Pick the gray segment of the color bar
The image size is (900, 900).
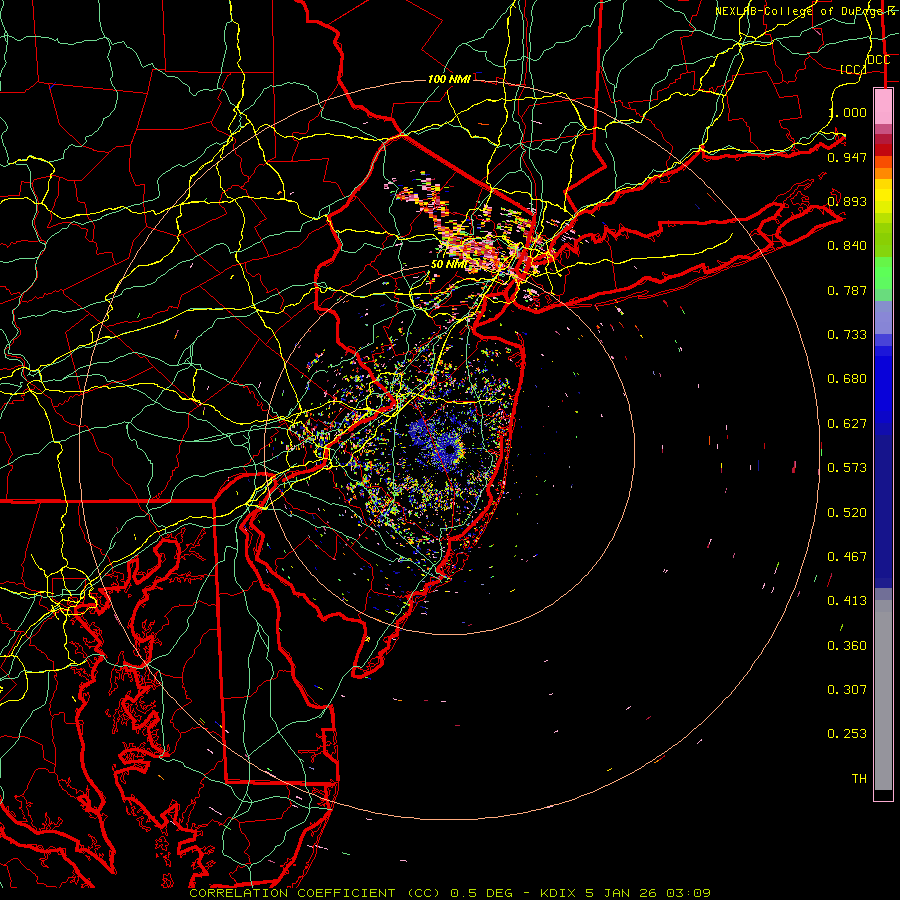(x=883, y=695)
